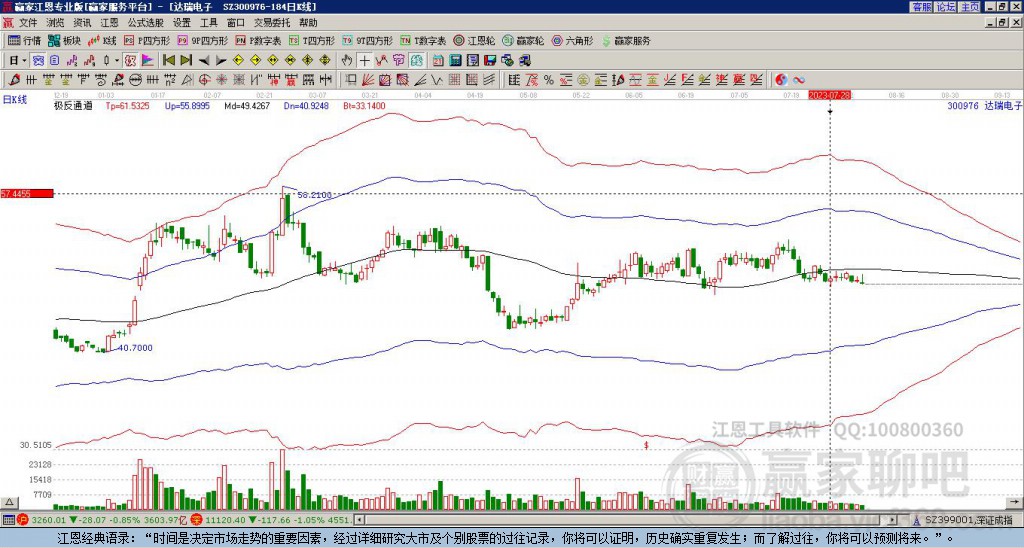Click the blue-red infinity wave icon
The image size is (1024, 548).
pyautogui.click(x=799, y=80)
